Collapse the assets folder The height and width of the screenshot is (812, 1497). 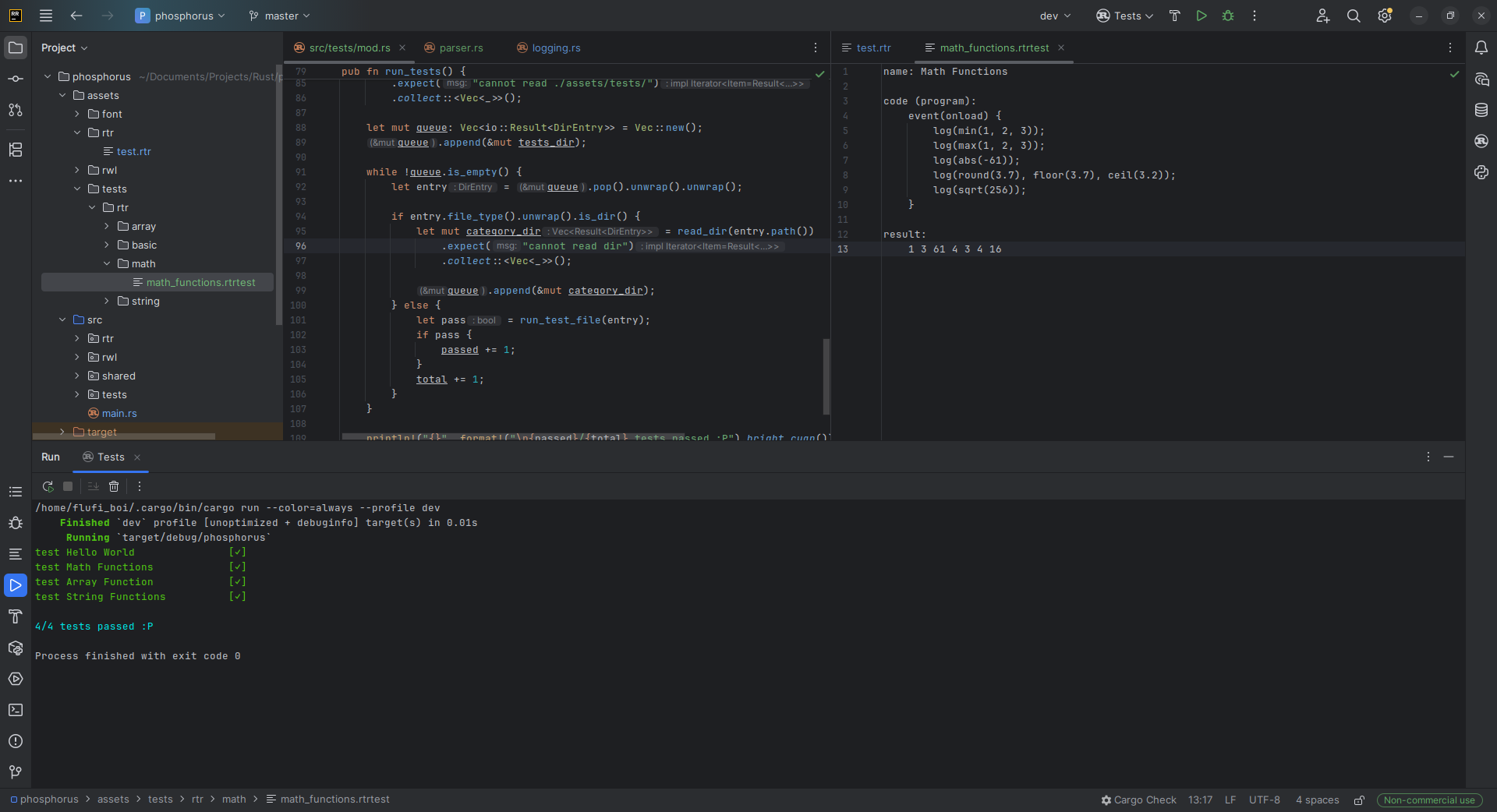pyautogui.click(x=62, y=95)
